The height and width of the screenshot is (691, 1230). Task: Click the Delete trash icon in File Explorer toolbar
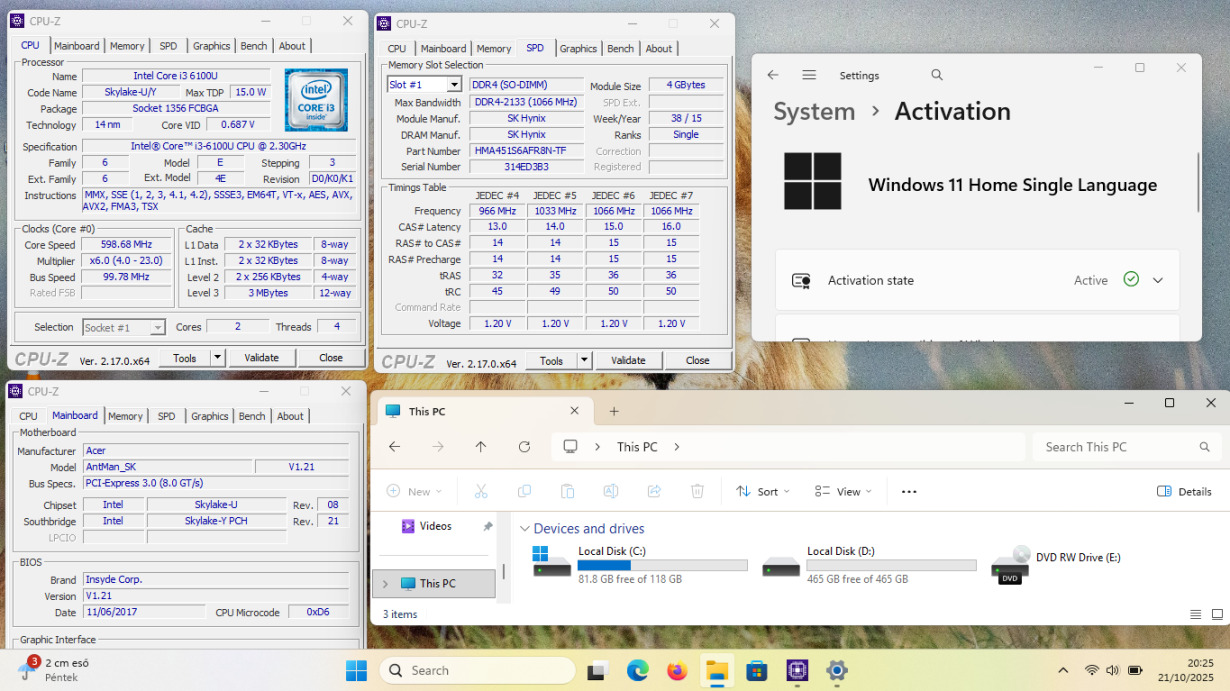tap(697, 491)
